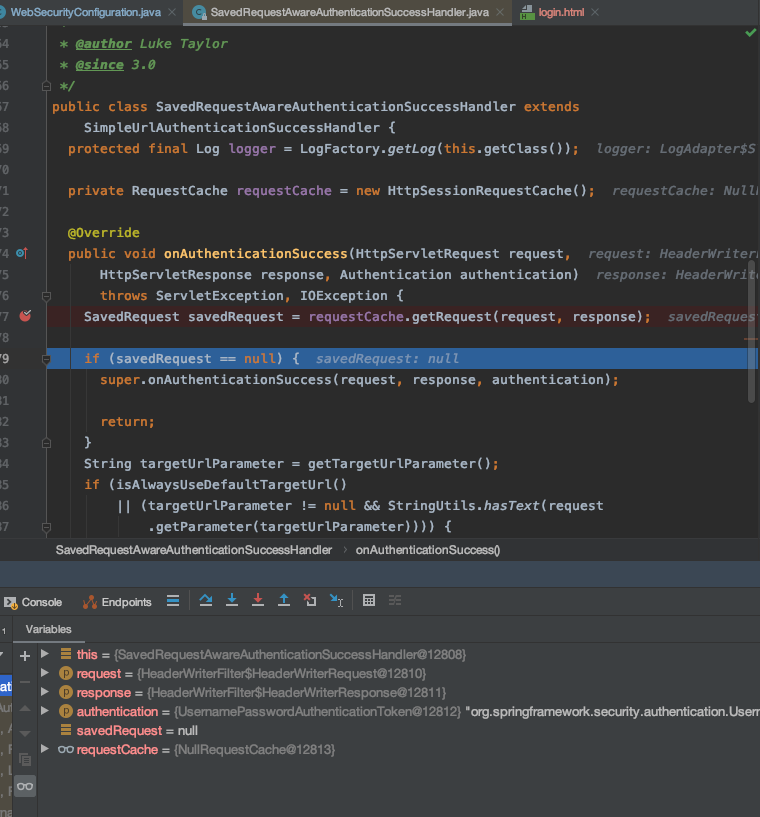Toggle the show watches glasses button
This screenshot has width=760, height=817.
[x=25, y=786]
